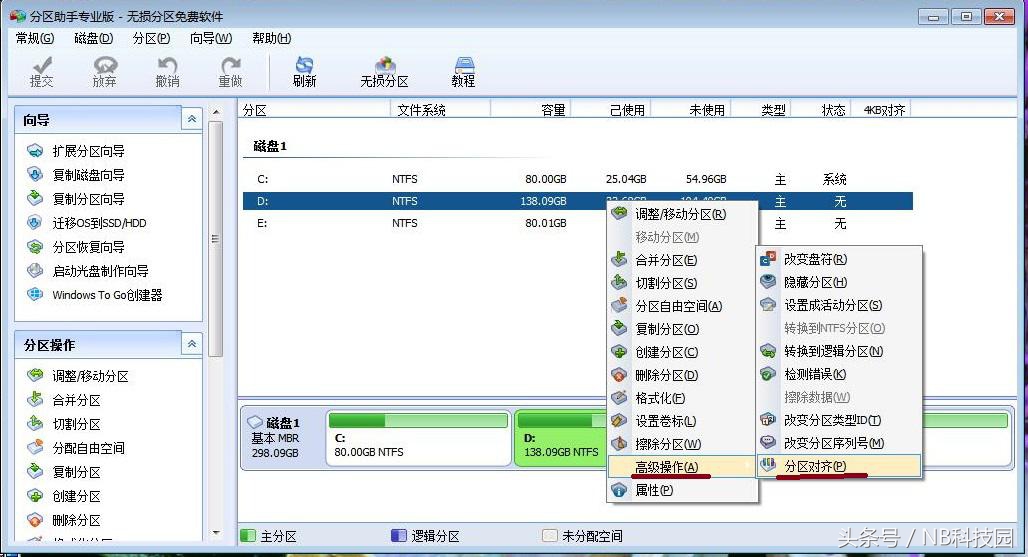Collapse the 向导 panel chevron

point(191,119)
